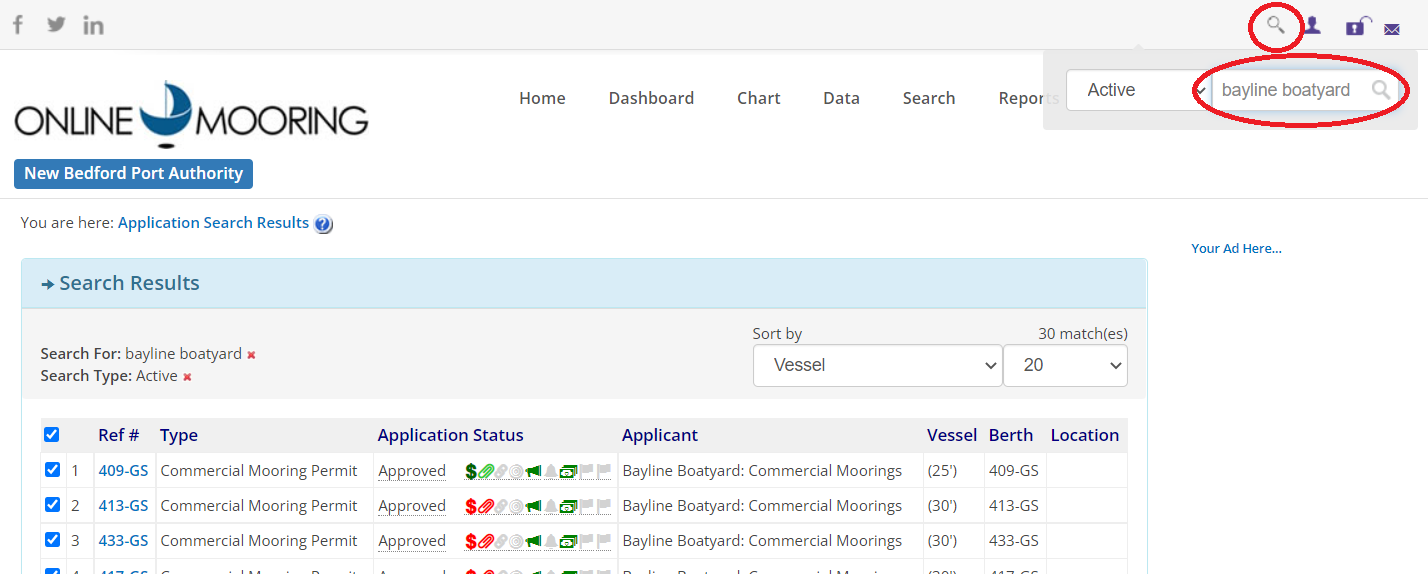This screenshot has width=1428, height=574.
Task: Click the top bar magnifier search icon
Action: pyautogui.click(x=1275, y=25)
